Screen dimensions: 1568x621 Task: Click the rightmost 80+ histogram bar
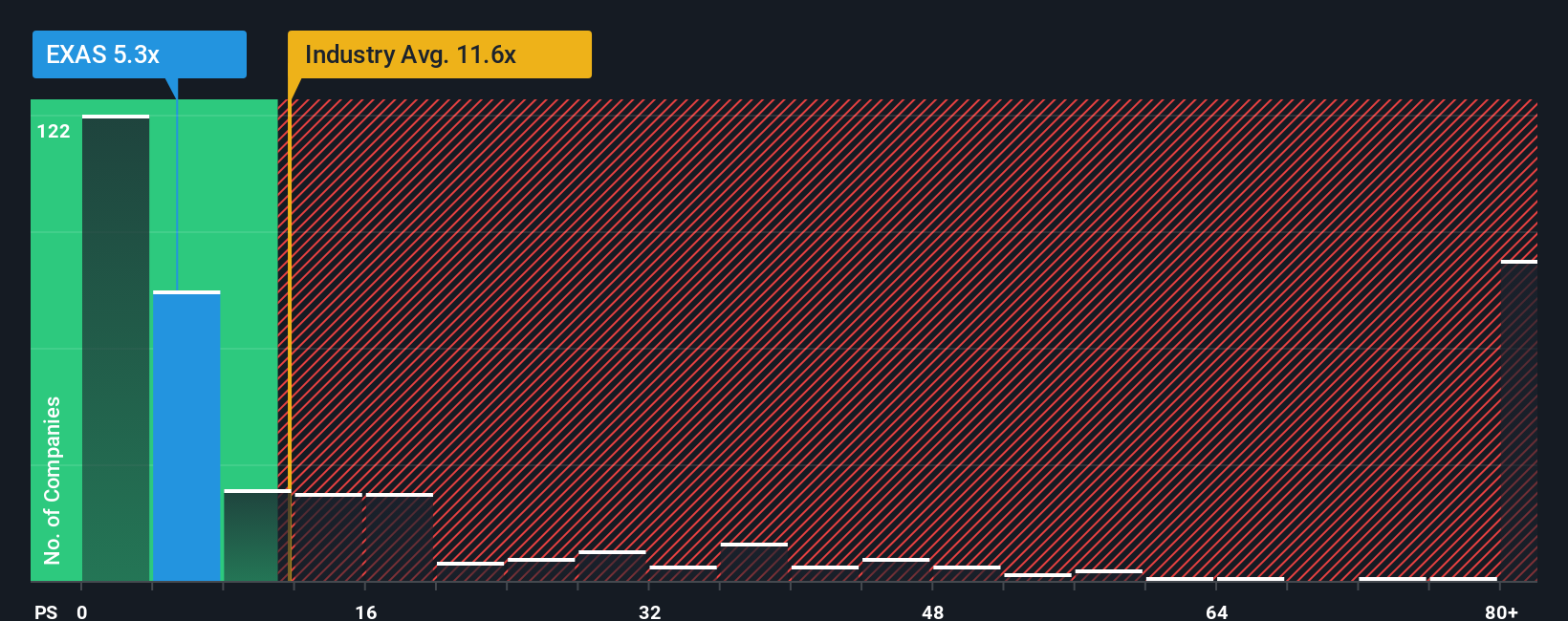tap(1518, 420)
